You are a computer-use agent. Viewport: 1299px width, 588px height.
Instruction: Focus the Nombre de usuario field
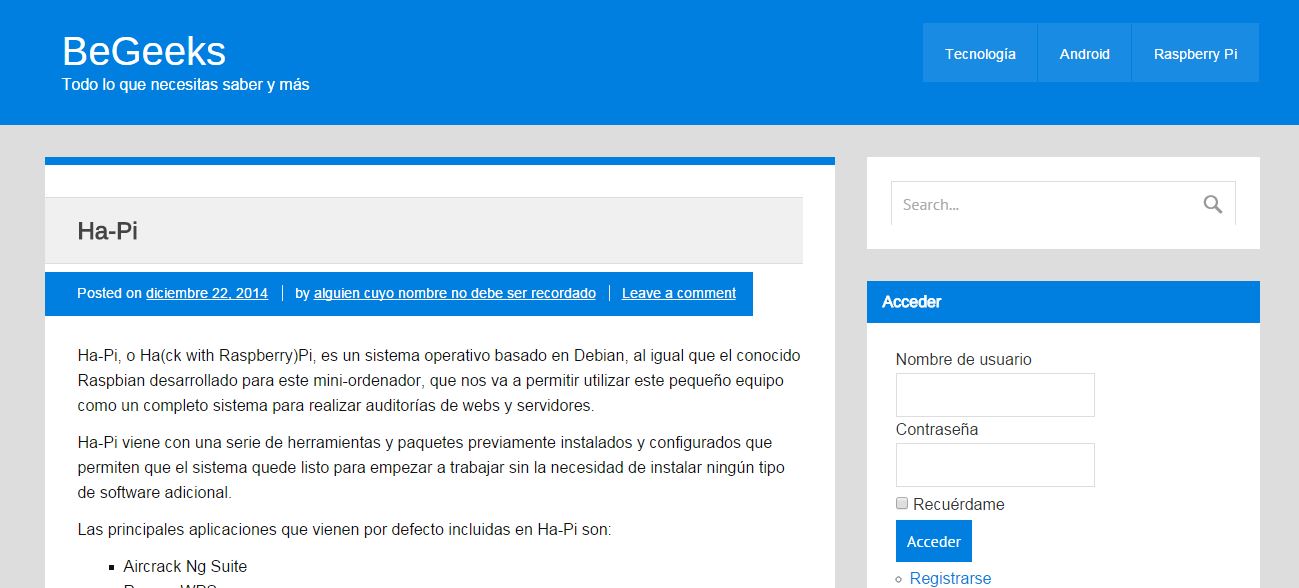tap(995, 394)
